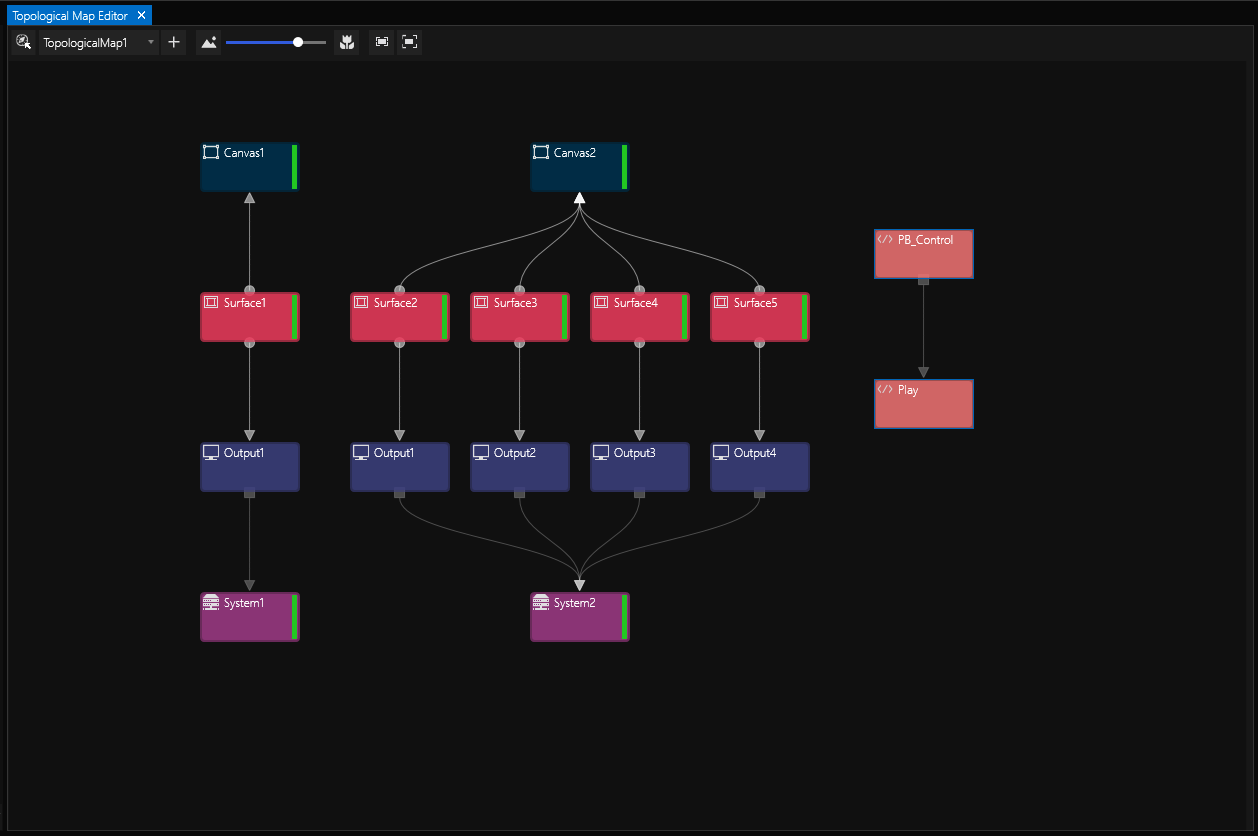
Task: Click the map selection tool icon
Action: pos(24,42)
